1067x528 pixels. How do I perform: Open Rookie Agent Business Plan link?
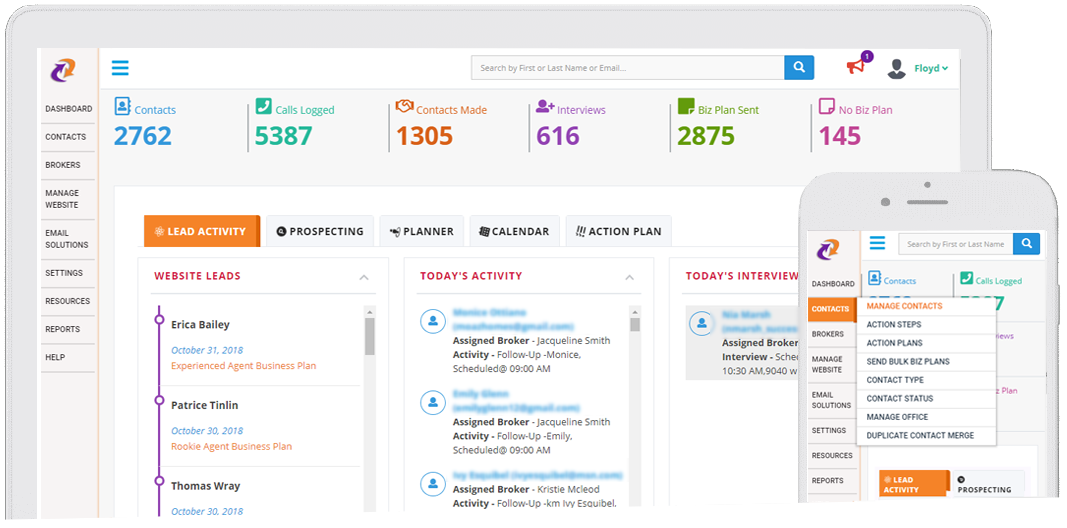click(x=231, y=446)
